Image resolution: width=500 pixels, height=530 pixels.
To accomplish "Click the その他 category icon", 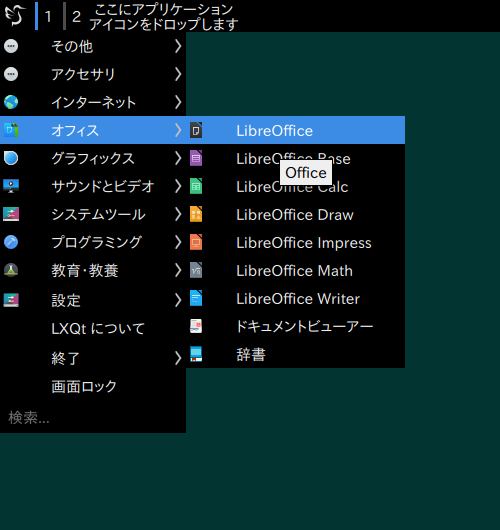I will (x=11, y=46).
